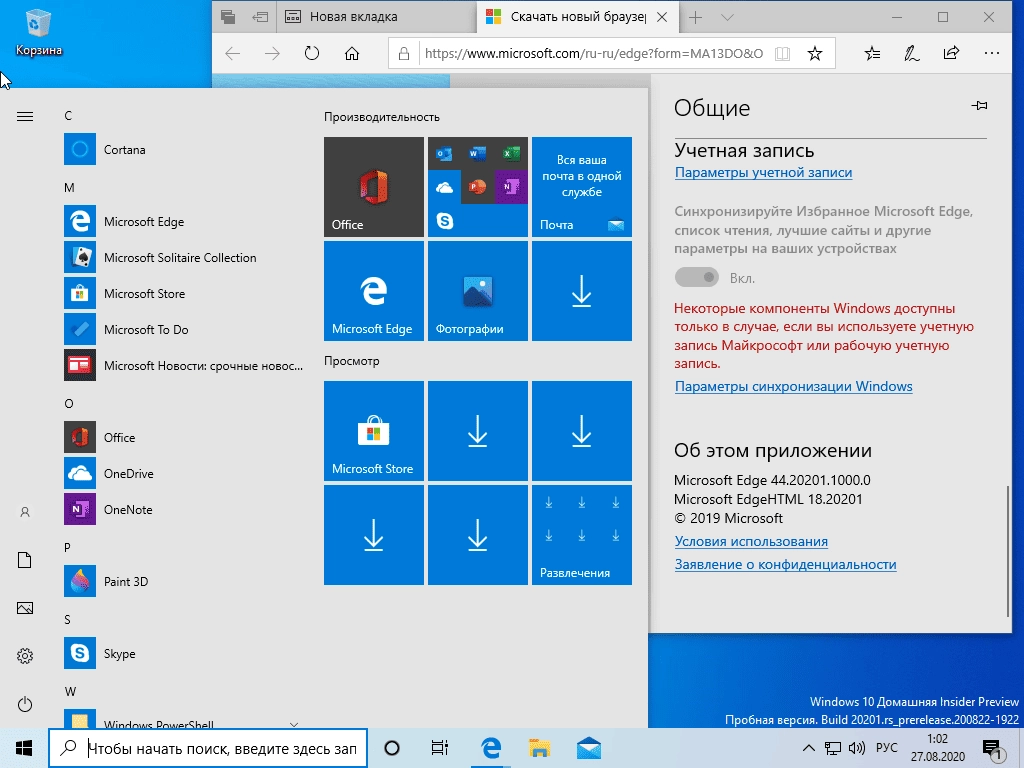Screen dimensions: 1024x768
Task: Click the Microsoft Edge tile
Action: (374, 291)
